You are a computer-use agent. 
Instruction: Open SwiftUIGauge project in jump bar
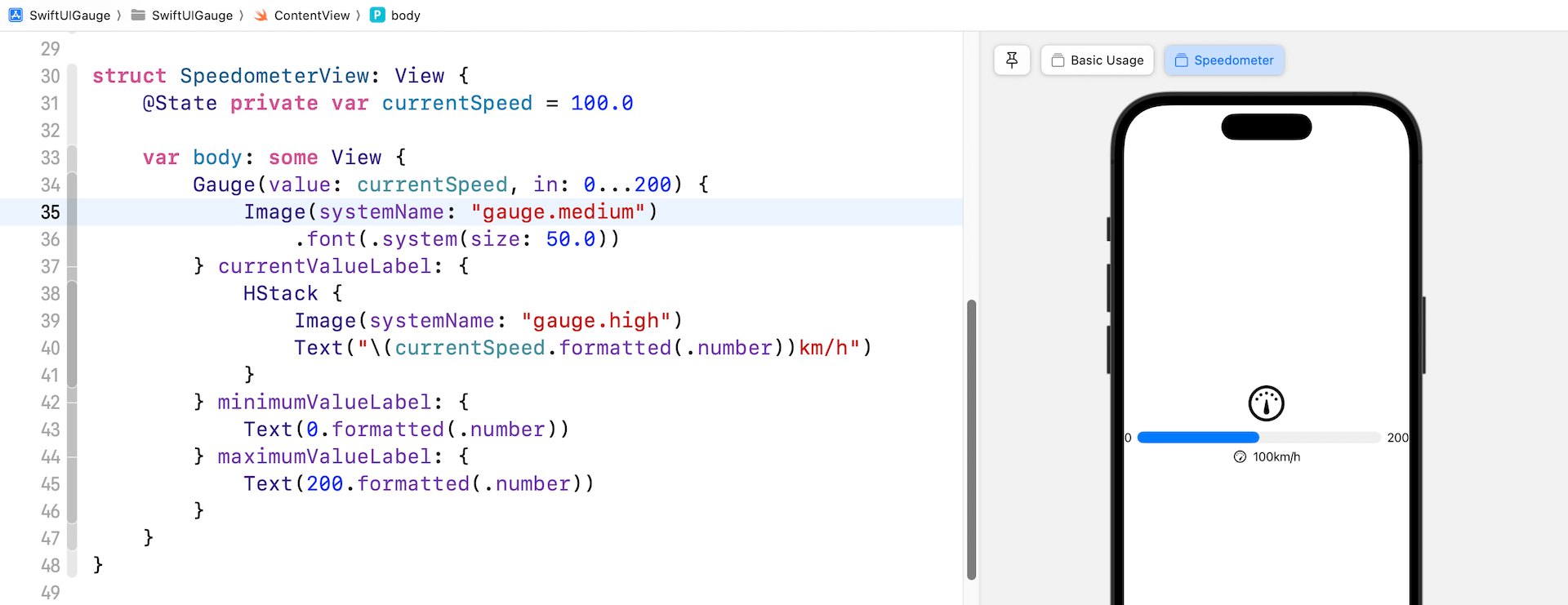tap(69, 16)
